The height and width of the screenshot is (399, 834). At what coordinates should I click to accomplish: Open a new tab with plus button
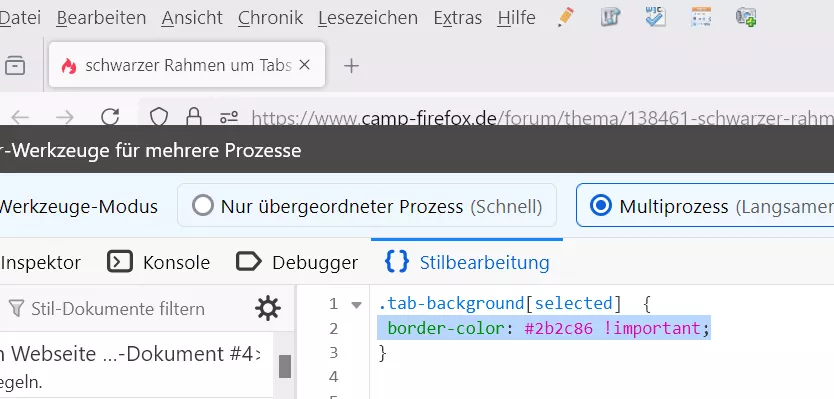tap(351, 66)
